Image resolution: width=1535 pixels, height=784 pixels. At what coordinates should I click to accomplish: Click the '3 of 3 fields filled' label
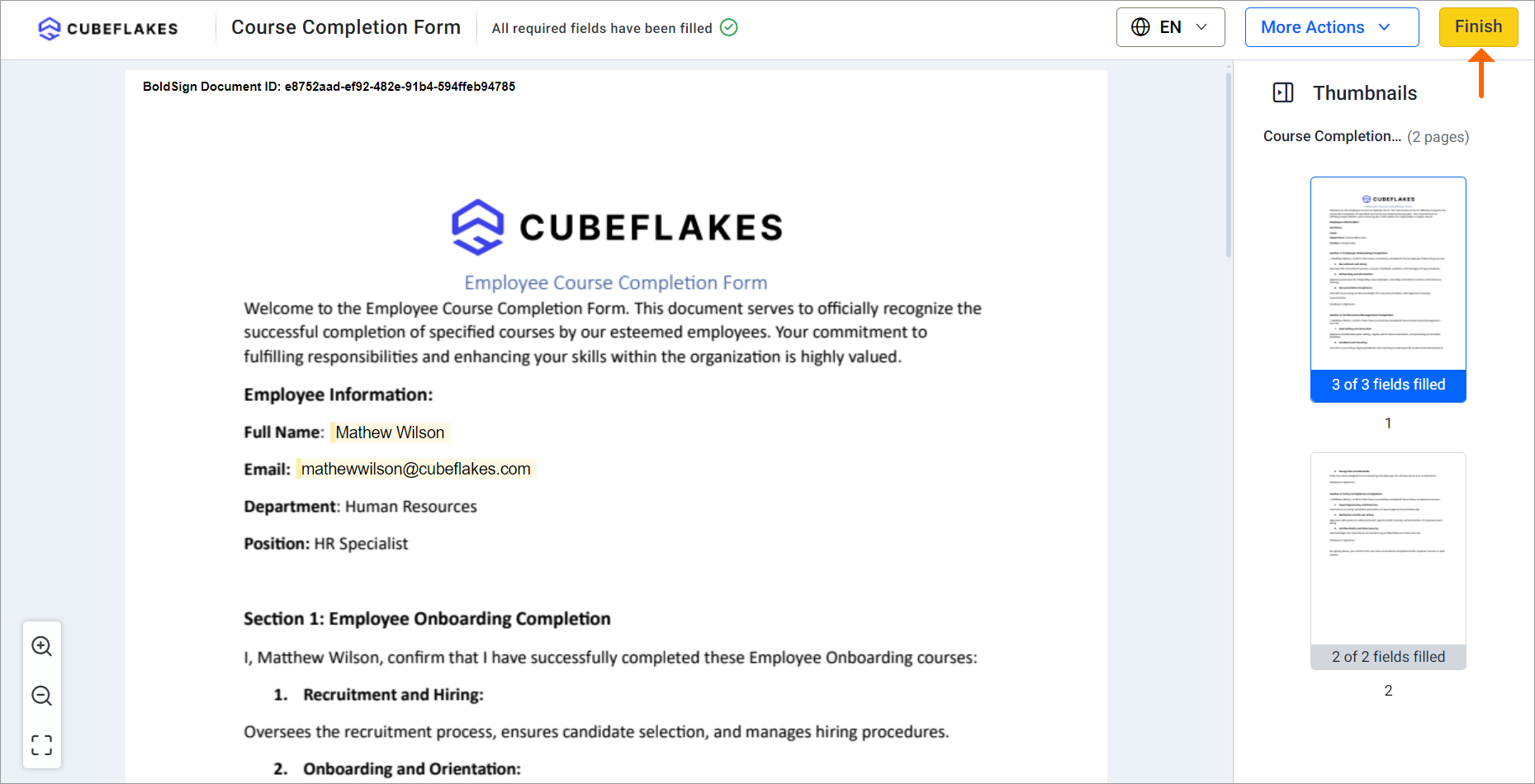[x=1388, y=385]
